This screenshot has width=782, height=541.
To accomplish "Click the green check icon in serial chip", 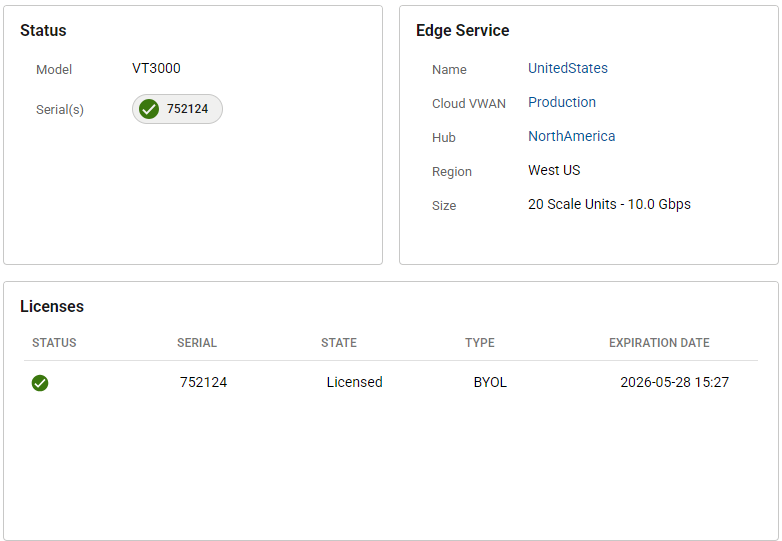I will (149, 109).
